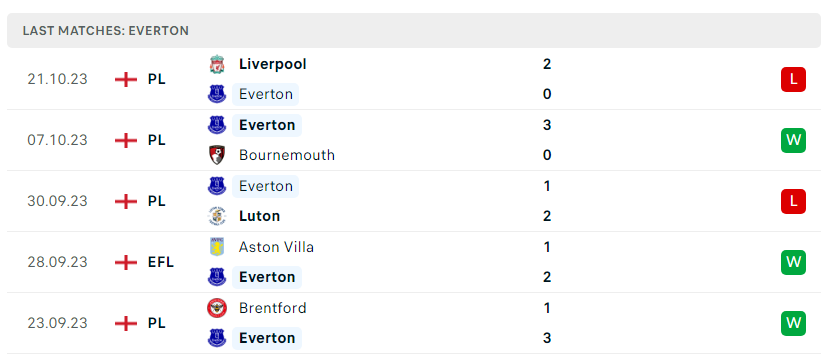Click the Luton club crest icon

(x=217, y=216)
